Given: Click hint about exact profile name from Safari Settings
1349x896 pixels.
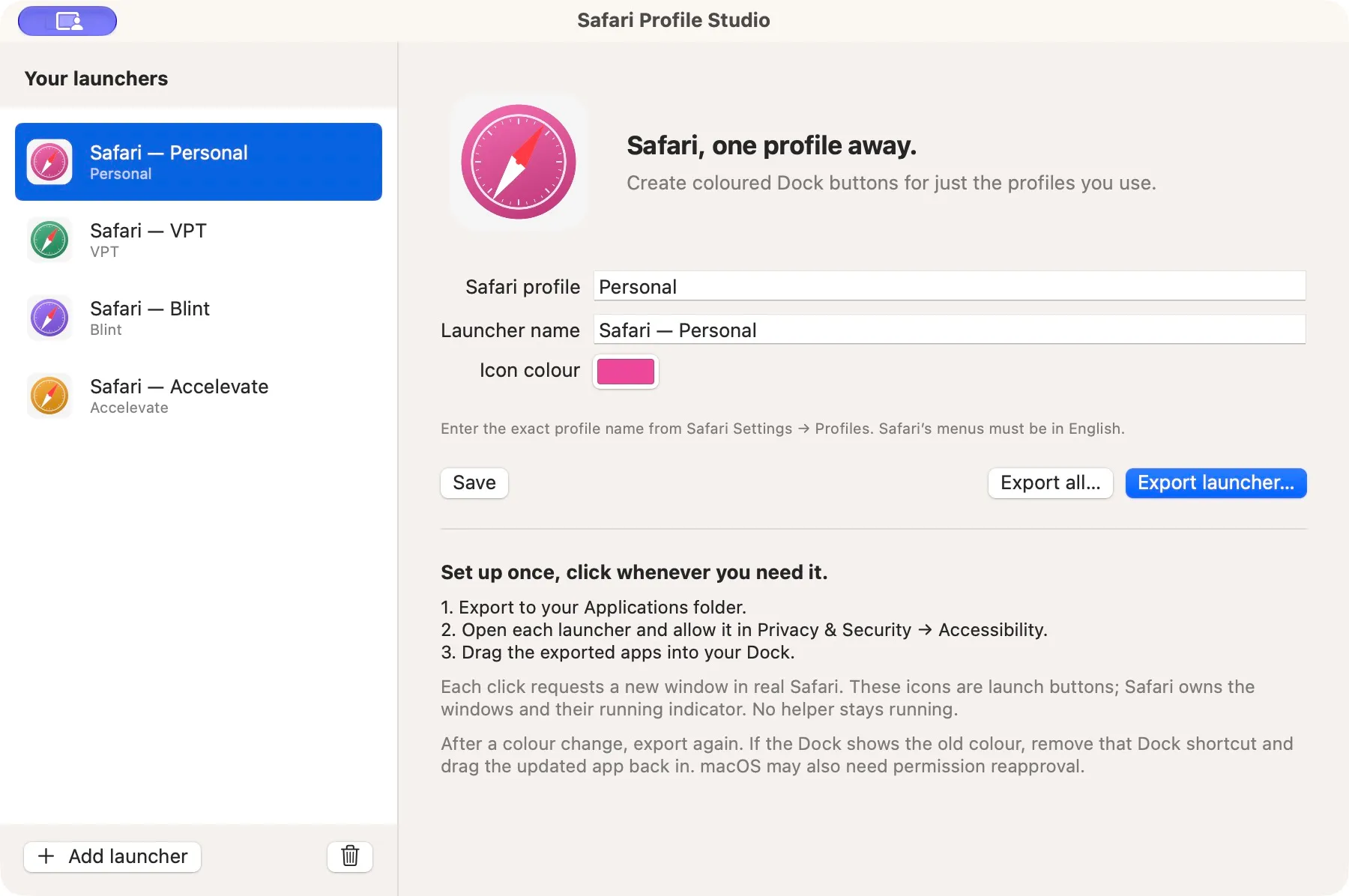Looking at the screenshot, I should click(782, 429).
